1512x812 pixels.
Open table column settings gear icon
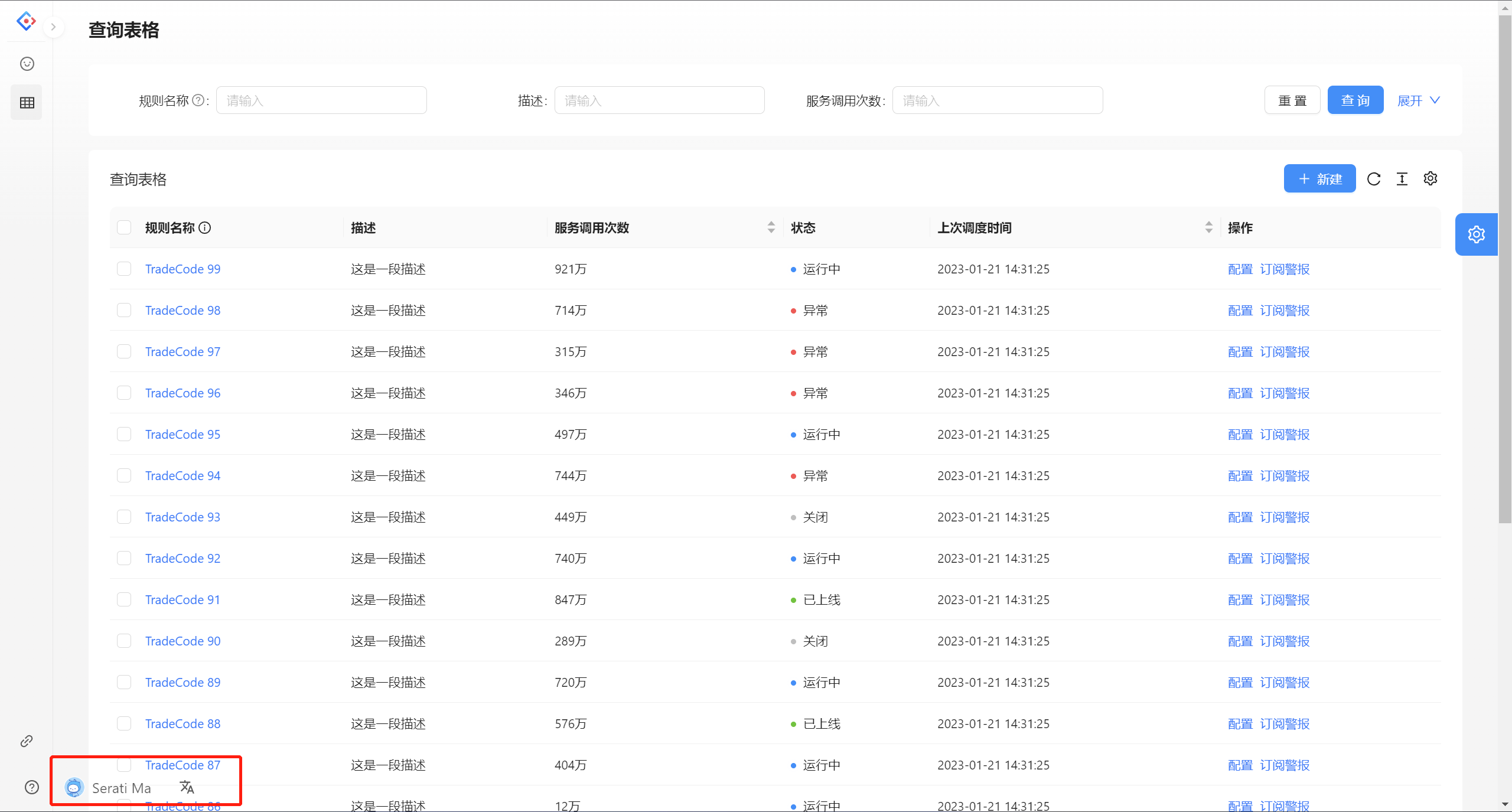point(1430,178)
